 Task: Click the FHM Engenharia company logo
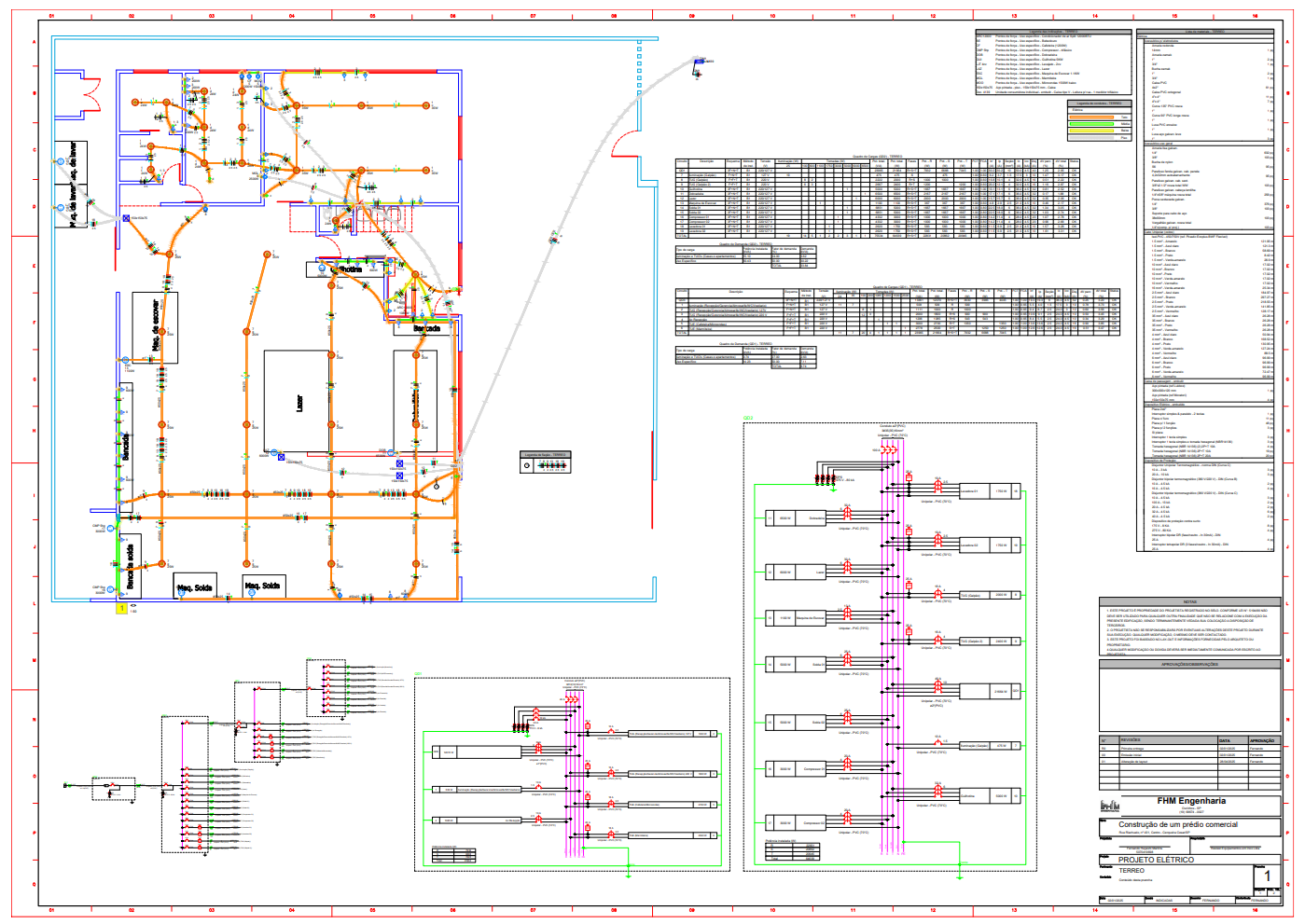[1110, 806]
